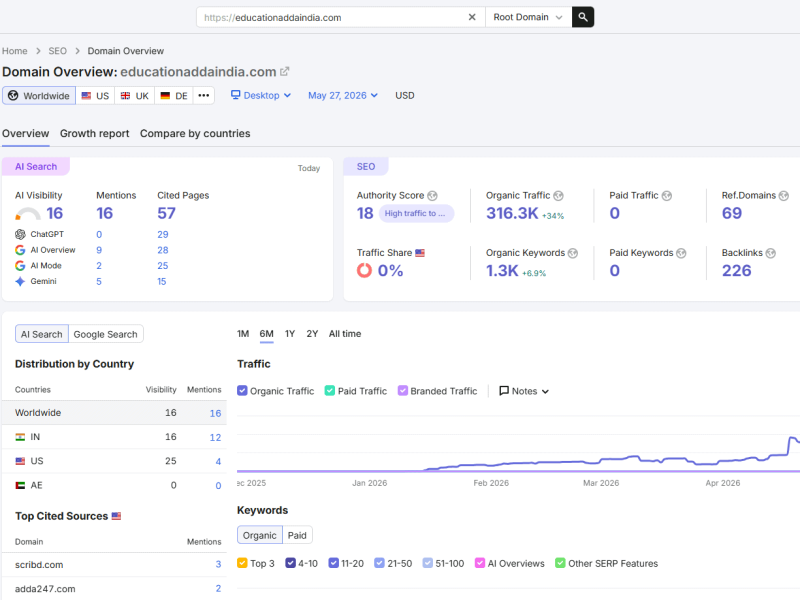Switch to the AI Search toggle tab

[x=41, y=334]
